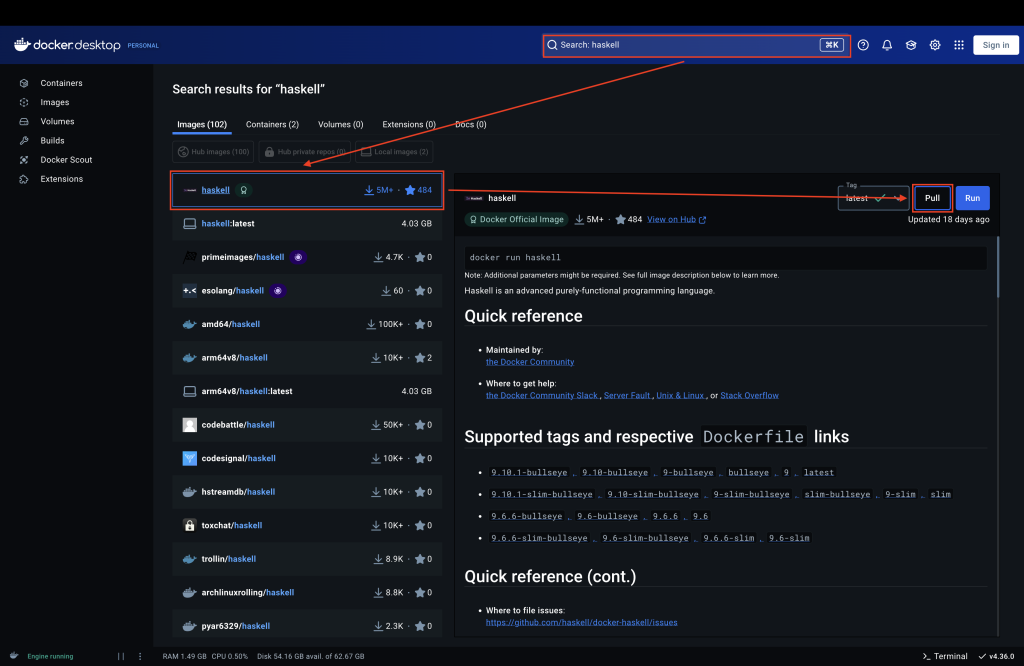Open the Builds section
Screen dimensions: 1024x666
point(52,141)
